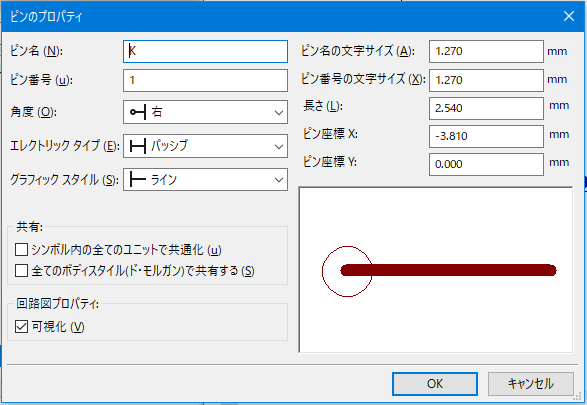
Task: Open the エレクトリック タイプ dropdown arrow
Action: (x=279, y=146)
